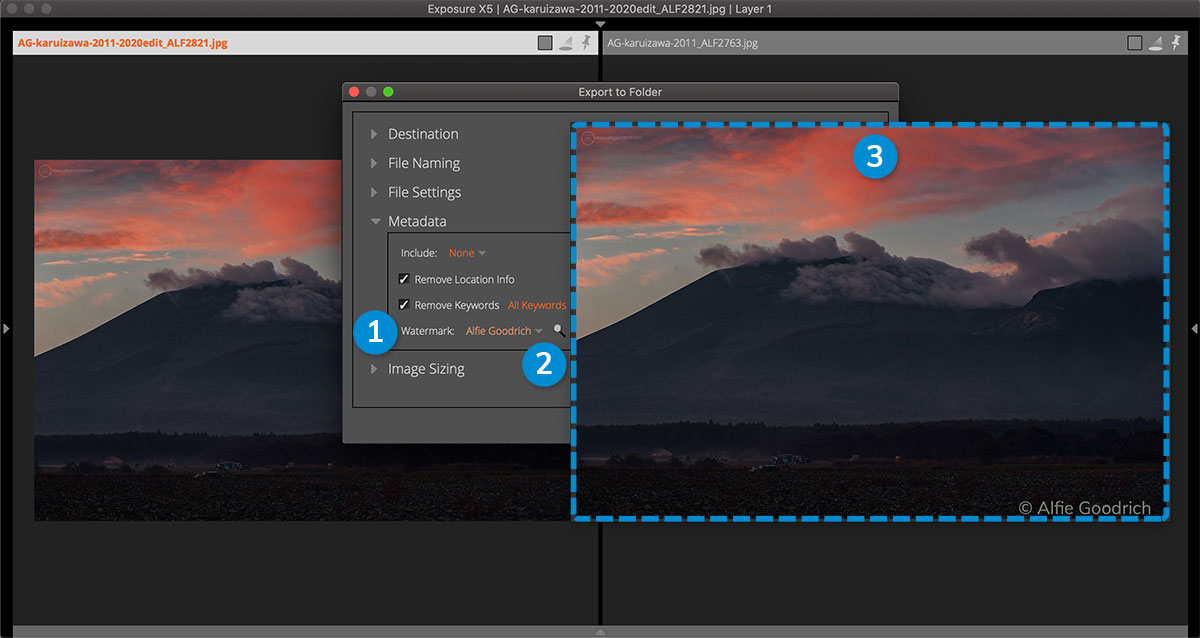Select the AG-karuizawa-2011-2020edit_ALF2821.jpg pane title
1200x638 pixels.
point(123,43)
